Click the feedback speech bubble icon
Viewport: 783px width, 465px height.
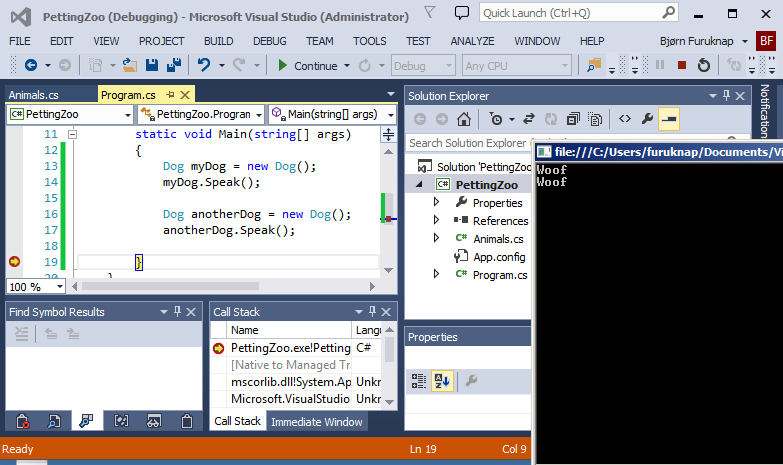pyautogui.click(x=462, y=13)
